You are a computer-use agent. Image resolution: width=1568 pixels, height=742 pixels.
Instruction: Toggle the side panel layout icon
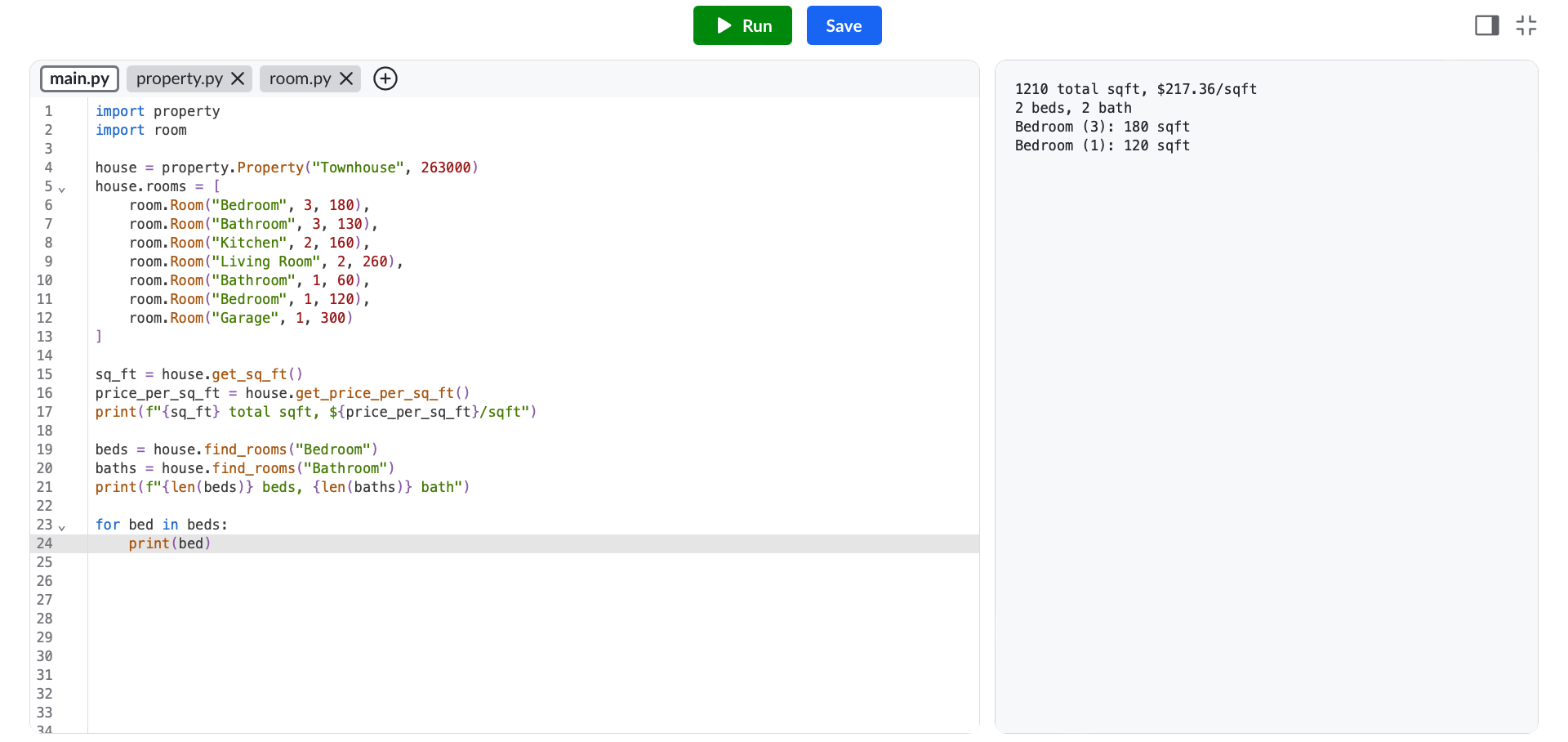click(1486, 25)
